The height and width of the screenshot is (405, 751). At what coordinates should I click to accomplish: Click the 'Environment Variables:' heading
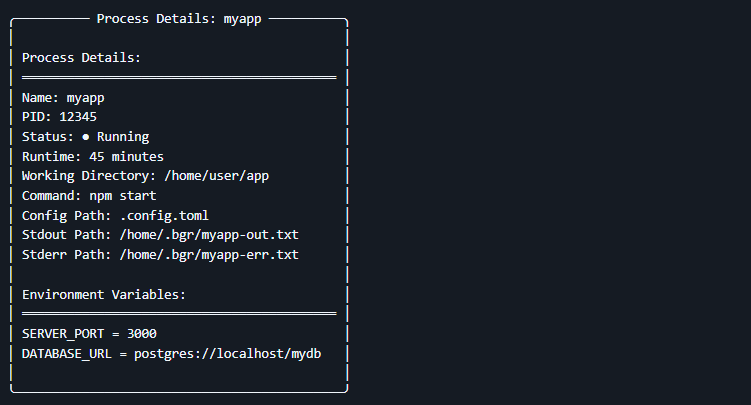click(104, 294)
